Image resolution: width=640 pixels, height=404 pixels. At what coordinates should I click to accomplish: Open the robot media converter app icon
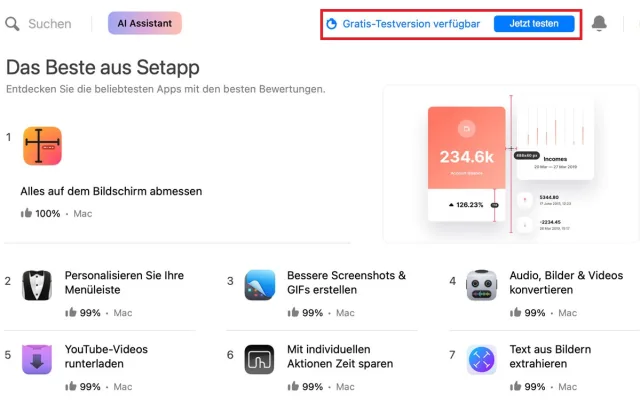point(482,285)
